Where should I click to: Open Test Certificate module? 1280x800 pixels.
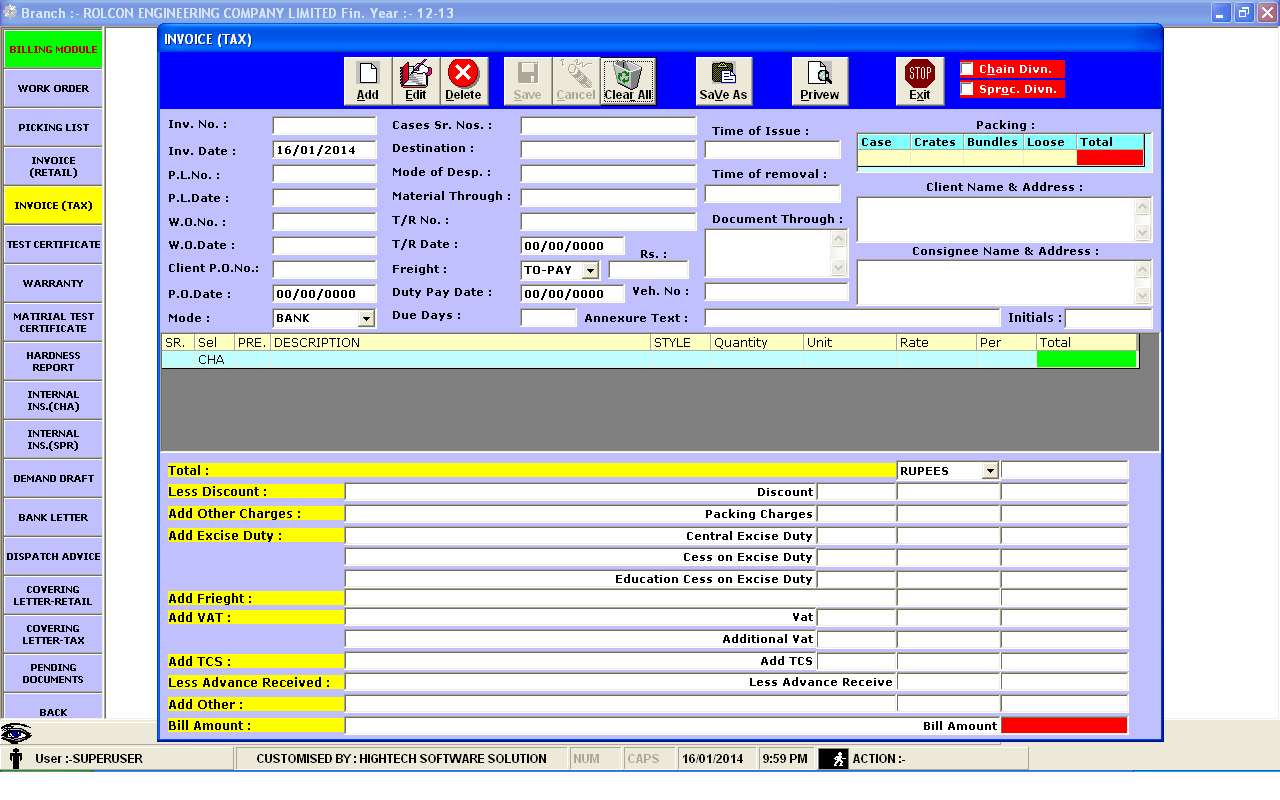pos(53,245)
